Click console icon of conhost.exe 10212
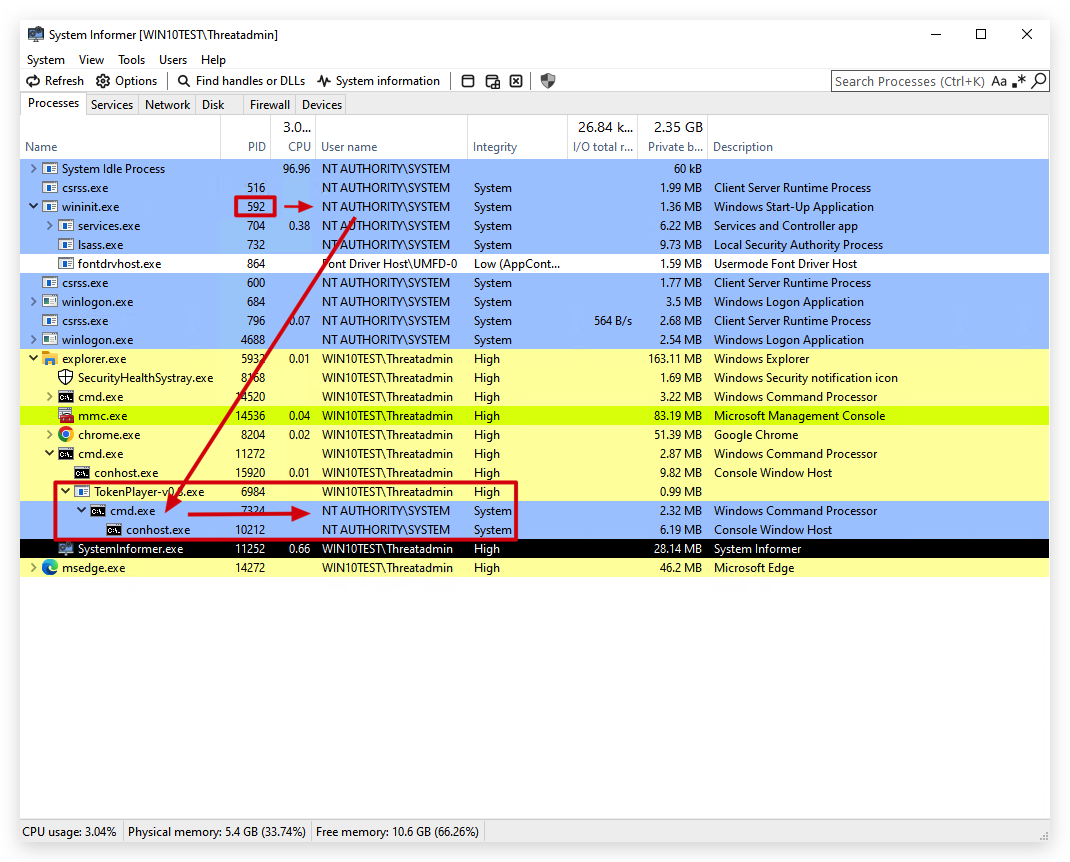Screen dimensions: 1070x862 (x=114, y=530)
